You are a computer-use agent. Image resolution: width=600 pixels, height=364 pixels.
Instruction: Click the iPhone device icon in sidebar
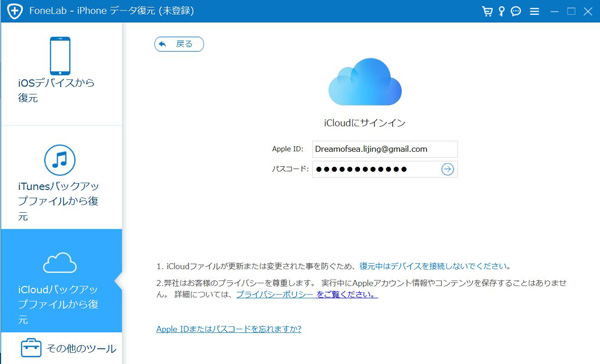coord(60,56)
